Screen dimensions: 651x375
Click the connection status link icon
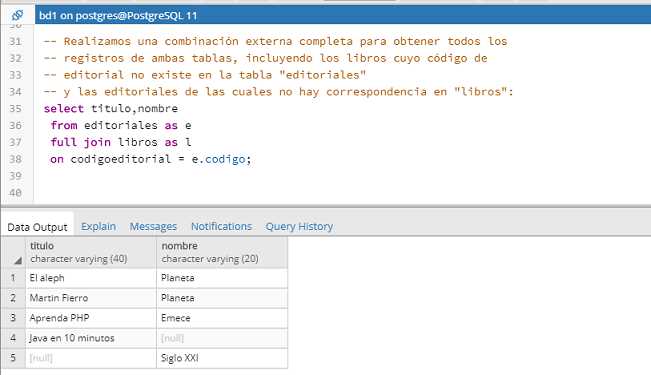(17, 15)
